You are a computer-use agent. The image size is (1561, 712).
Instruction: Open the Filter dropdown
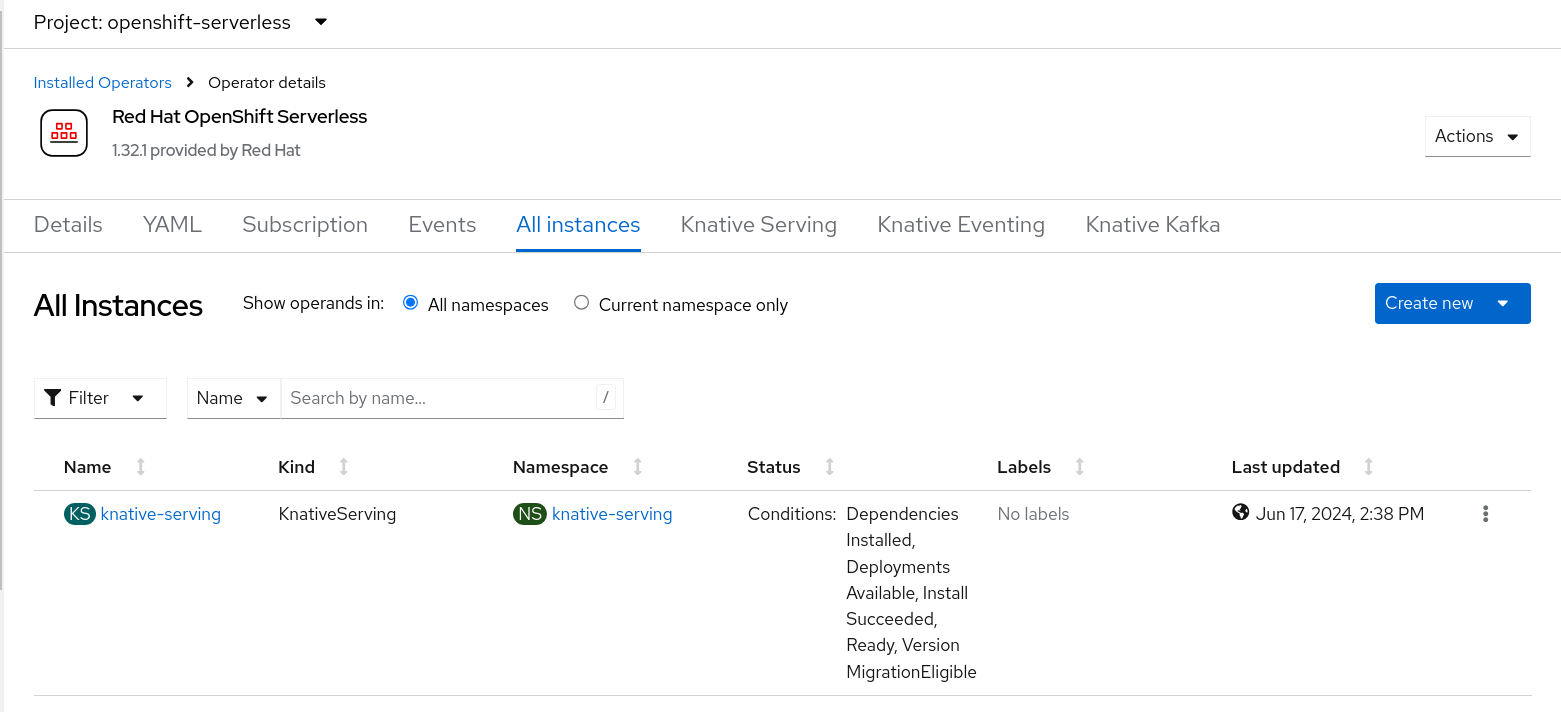(100, 398)
